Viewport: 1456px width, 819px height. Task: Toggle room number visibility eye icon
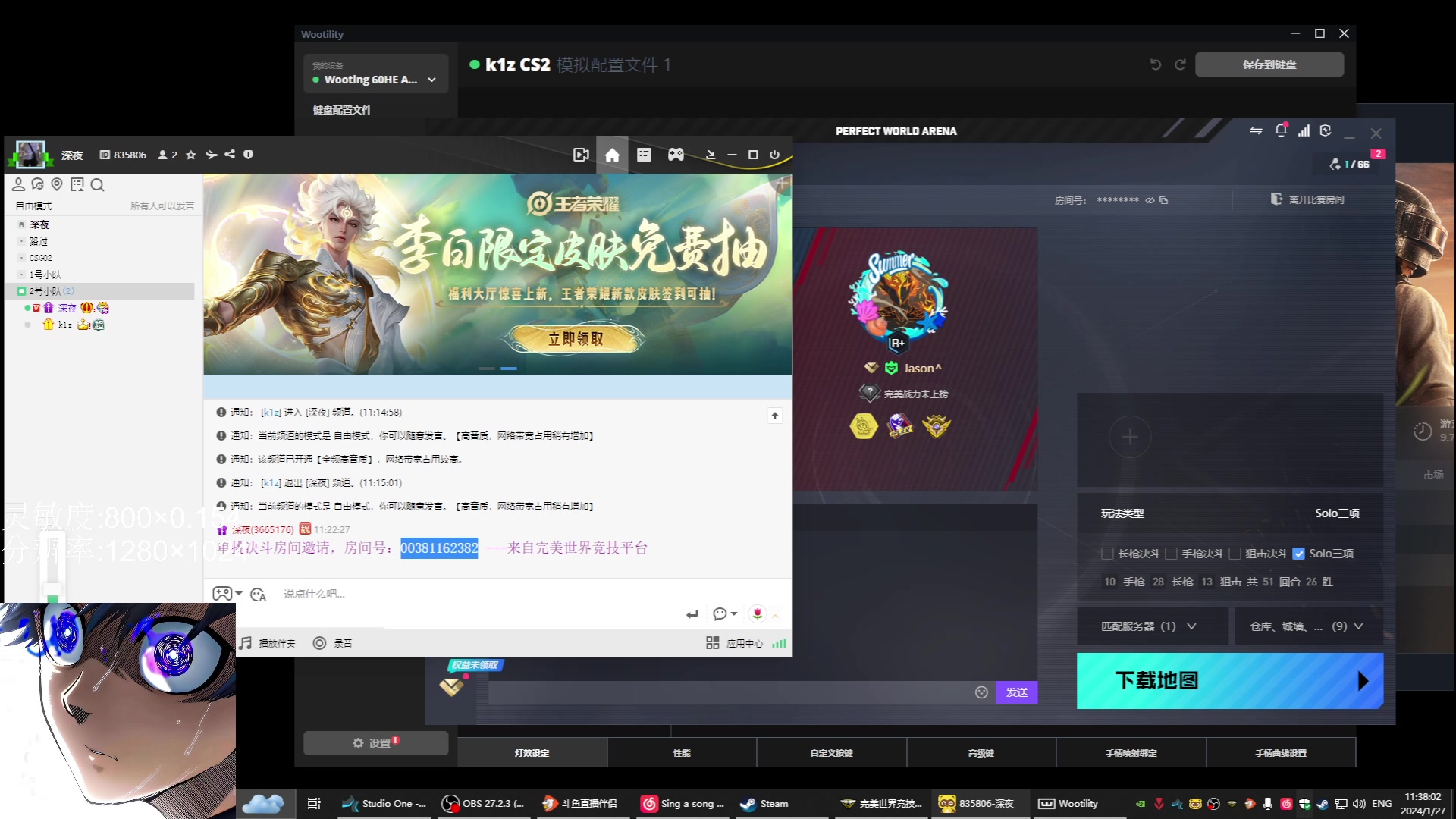pyautogui.click(x=1150, y=200)
